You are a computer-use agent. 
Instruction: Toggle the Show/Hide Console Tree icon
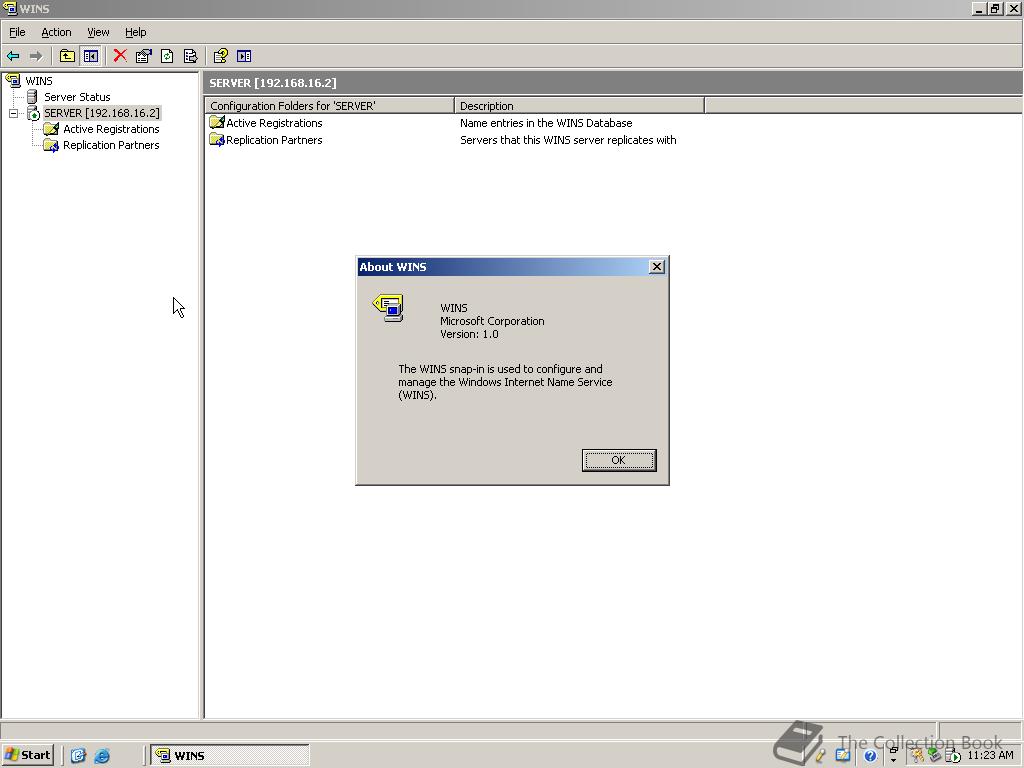pyautogui.click(x=90, y=56)
